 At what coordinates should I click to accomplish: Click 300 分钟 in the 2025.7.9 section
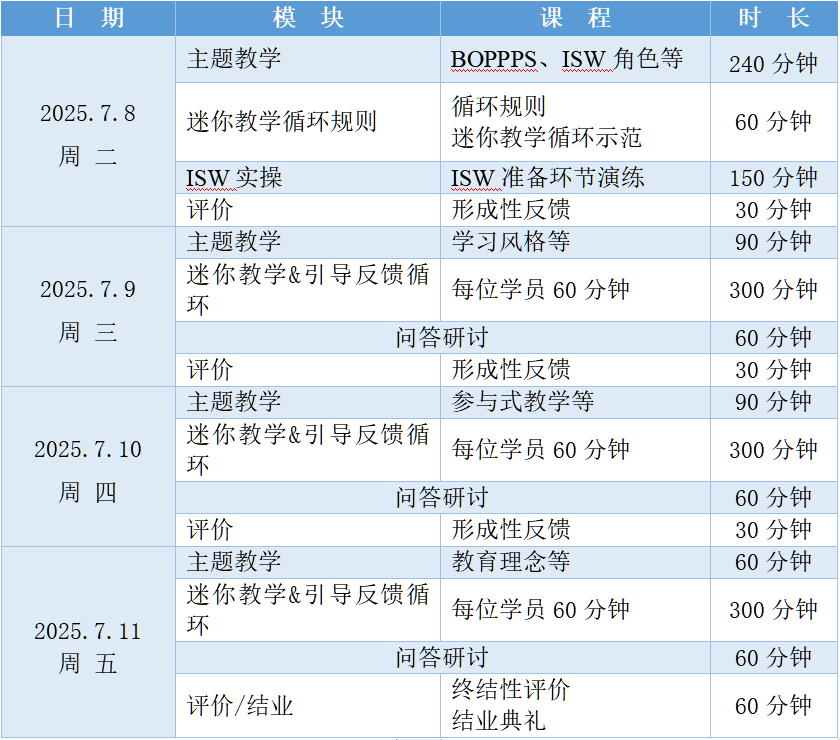pos(774,290)
